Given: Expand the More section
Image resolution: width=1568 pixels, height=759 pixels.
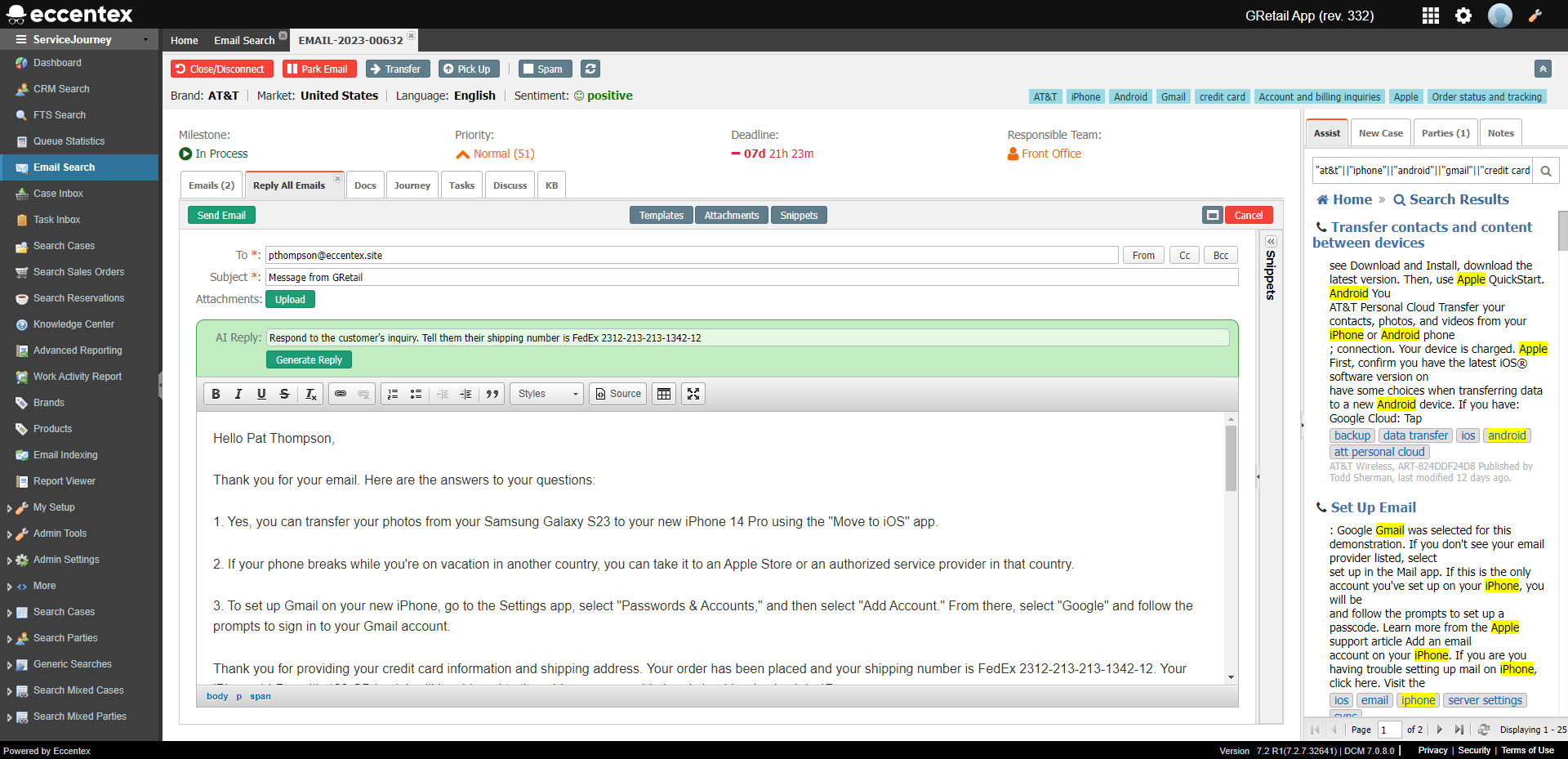Looking at the screenshot, I should 9,587.
